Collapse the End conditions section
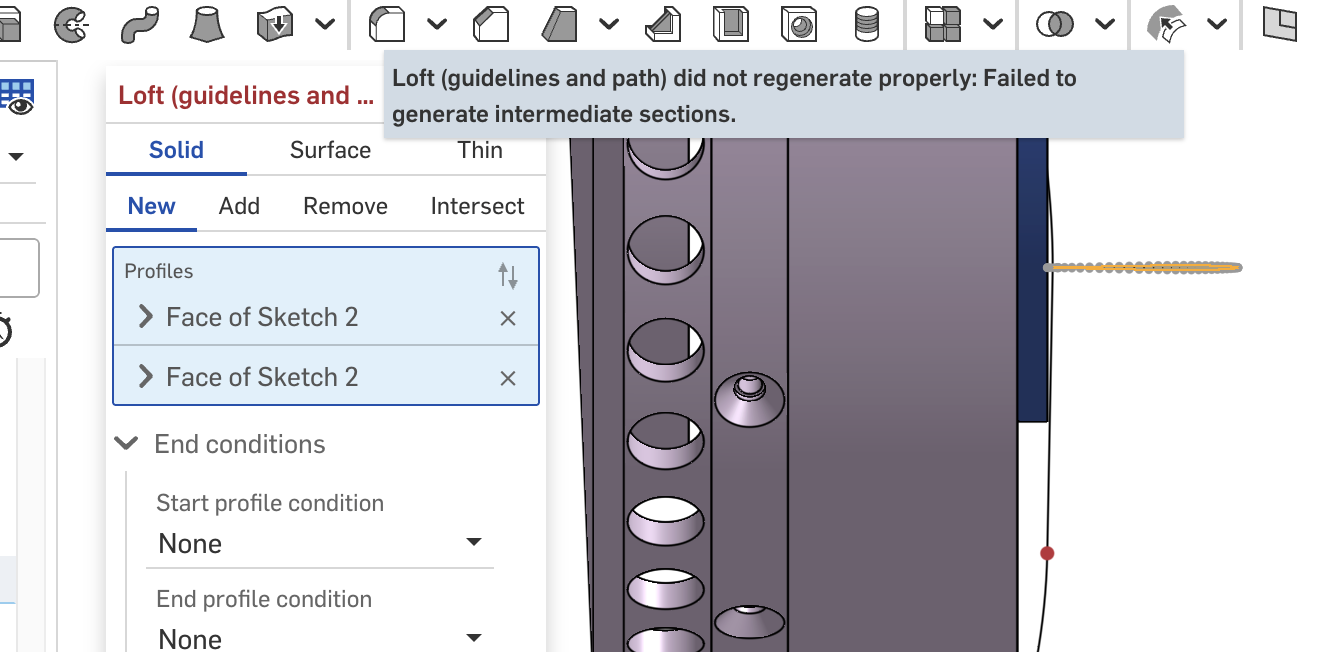This screenshot has width=1318, height=652. [126, 443]
